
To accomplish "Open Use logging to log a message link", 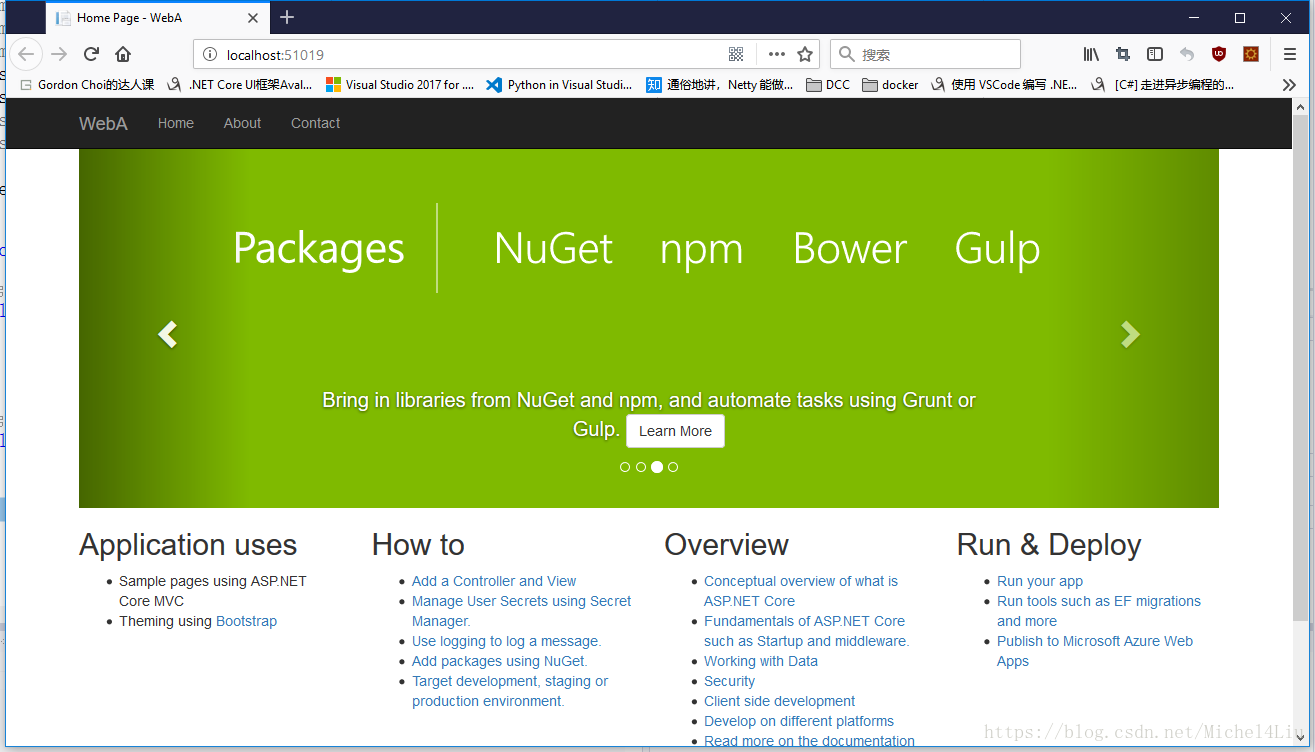I will (x=506, y=641).
